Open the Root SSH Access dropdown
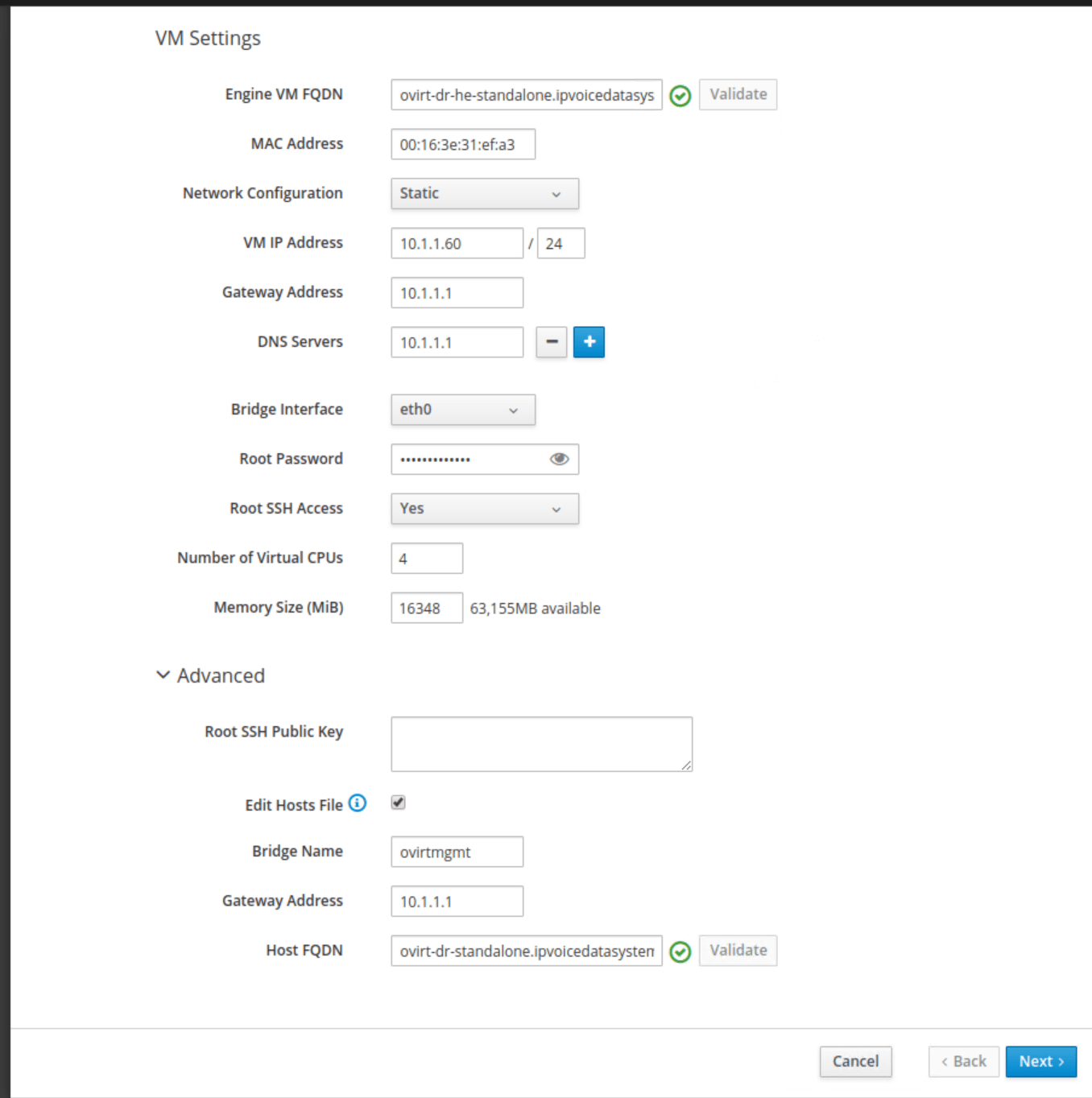This screenshot has height=1098, width=1092. pos(484,509)
